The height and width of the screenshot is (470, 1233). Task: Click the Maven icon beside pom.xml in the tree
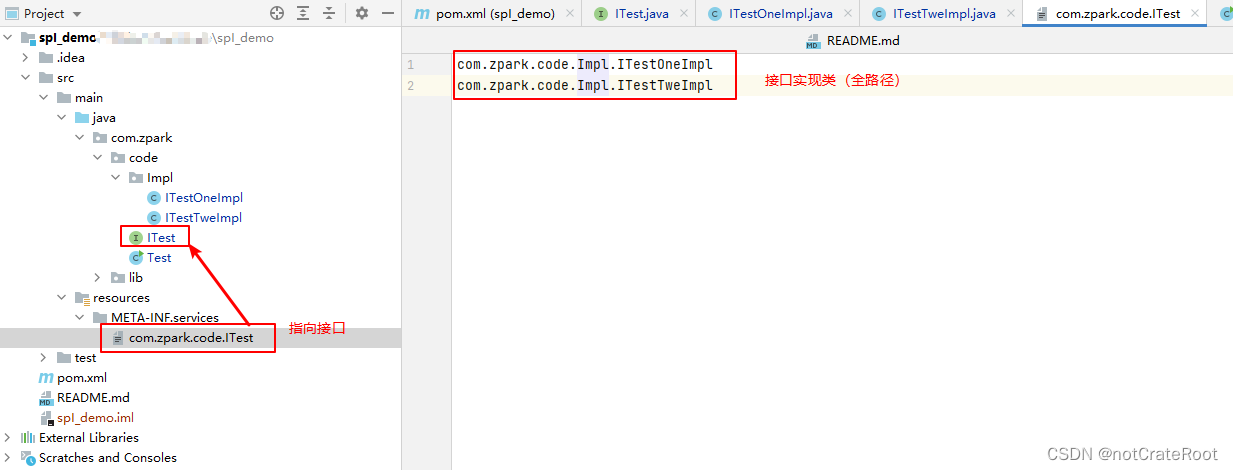click(x=45, y=377)
